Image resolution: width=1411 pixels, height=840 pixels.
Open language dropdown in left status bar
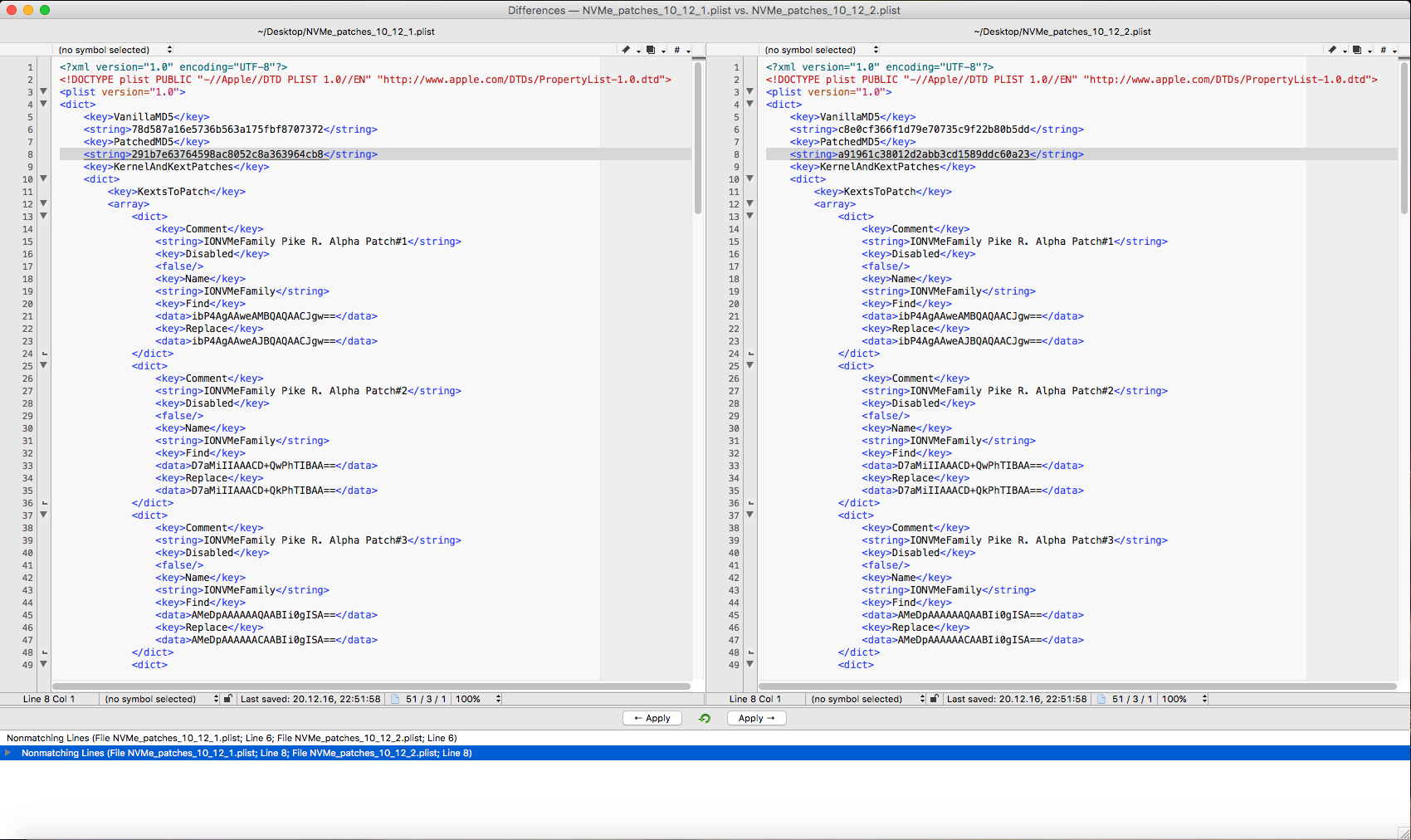click(x=158, y=699)
